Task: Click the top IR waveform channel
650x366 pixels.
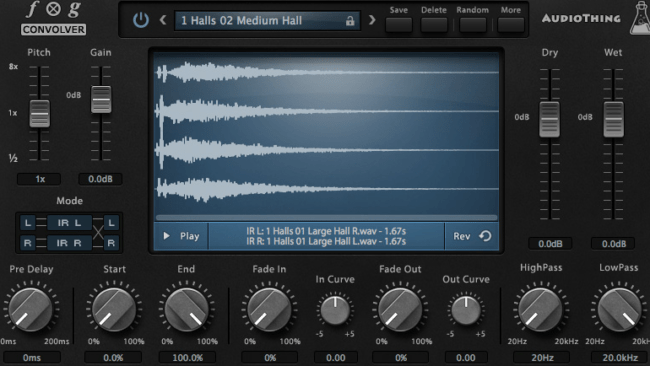Action: (327, 73)
